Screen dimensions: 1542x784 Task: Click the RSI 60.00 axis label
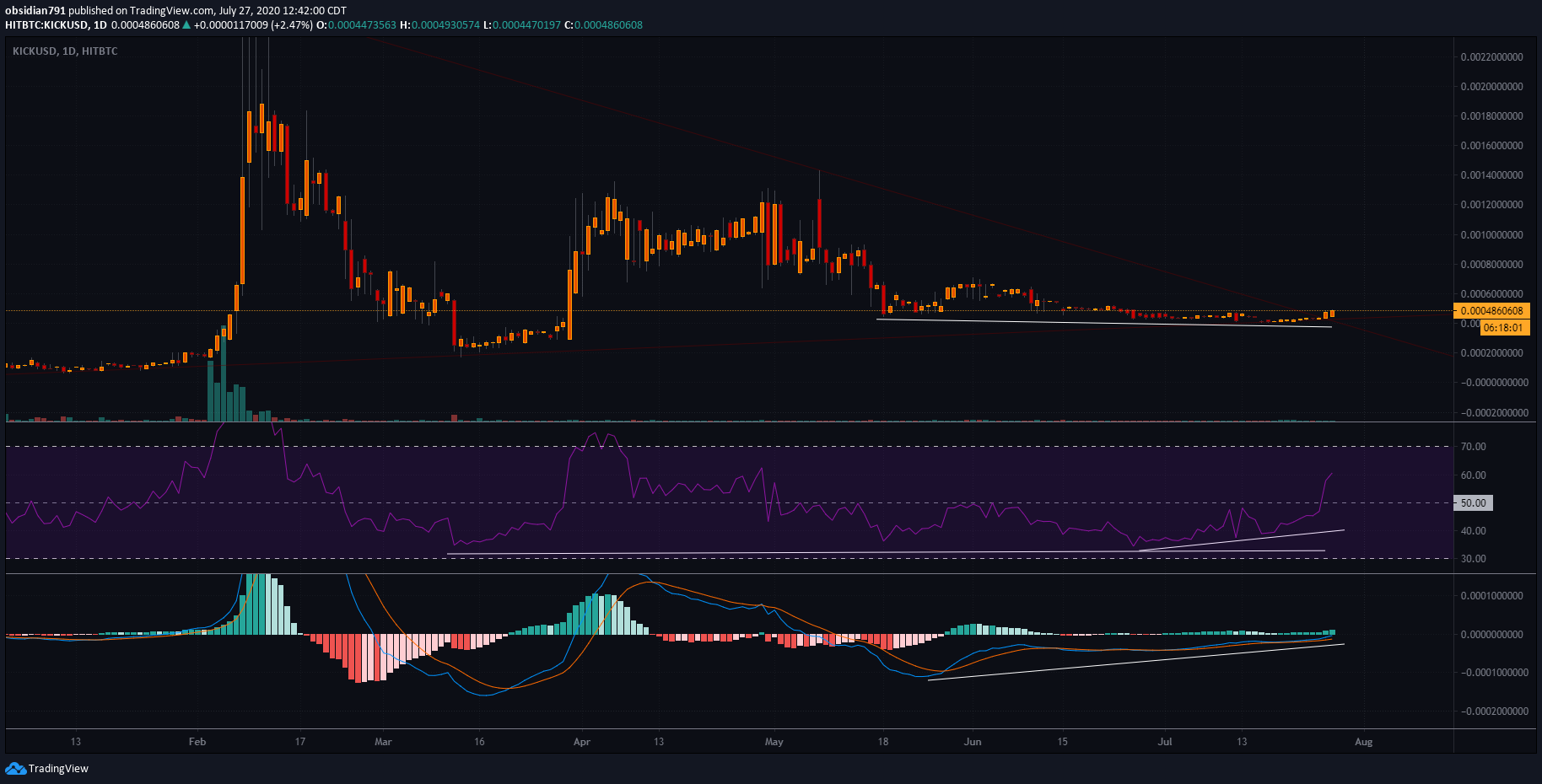coord(1474,475)
